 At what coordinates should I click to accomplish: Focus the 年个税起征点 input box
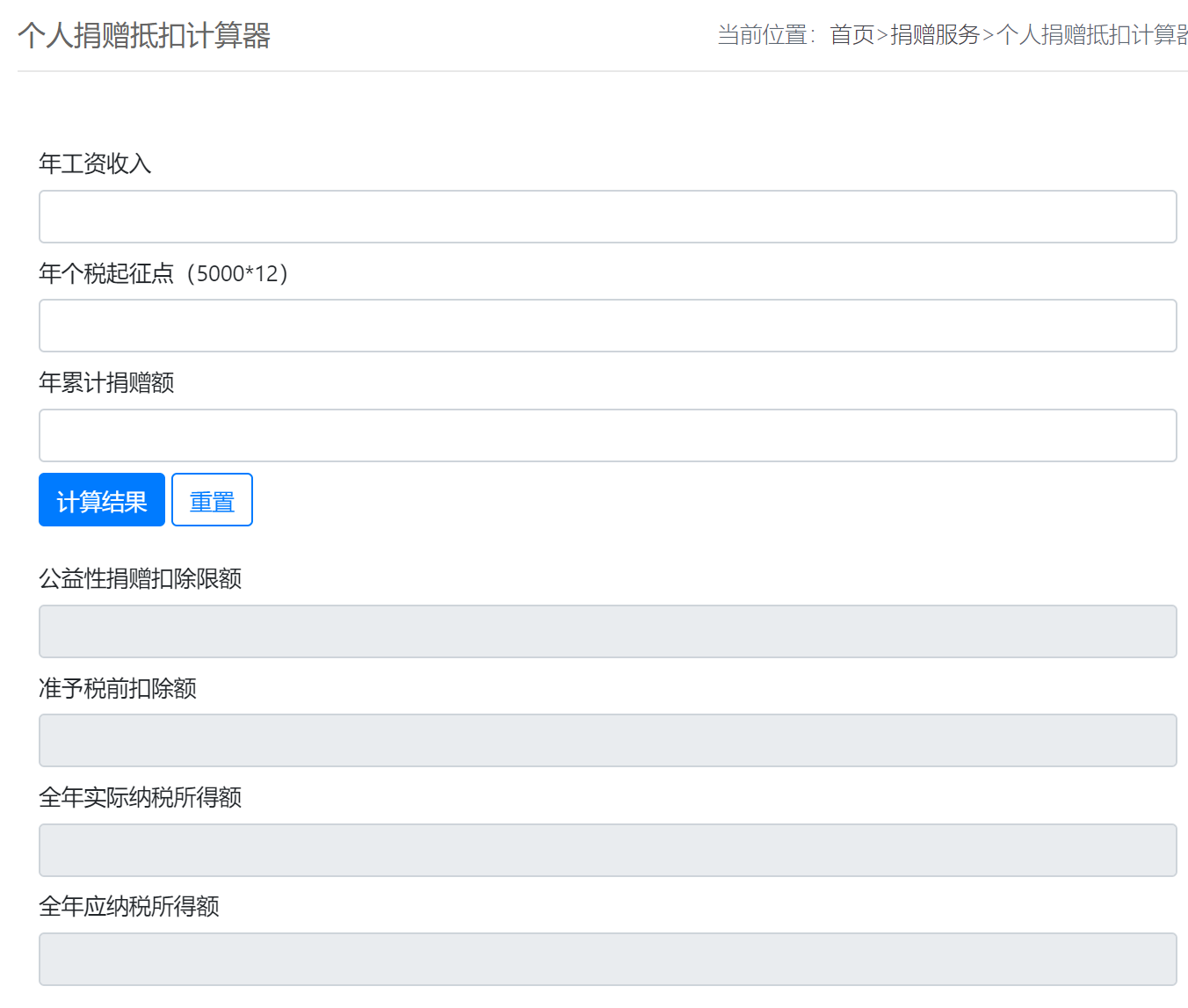[x=607, y=325]
